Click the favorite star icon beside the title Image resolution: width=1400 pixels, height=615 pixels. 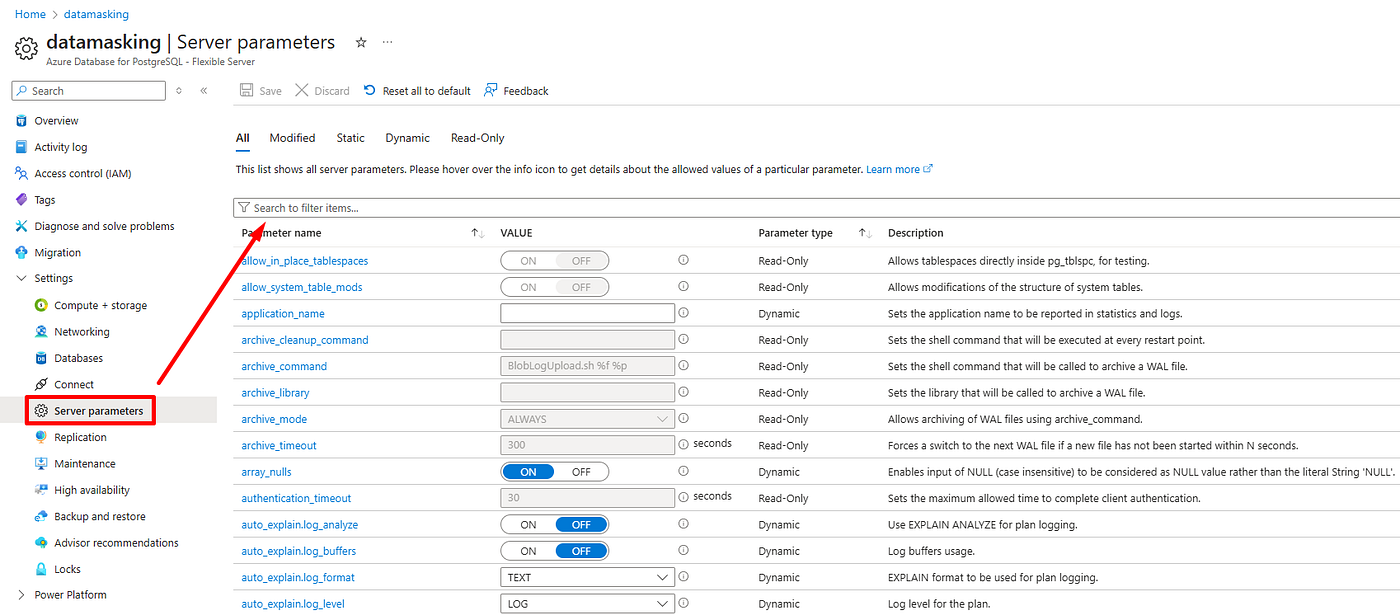(361, 43)
